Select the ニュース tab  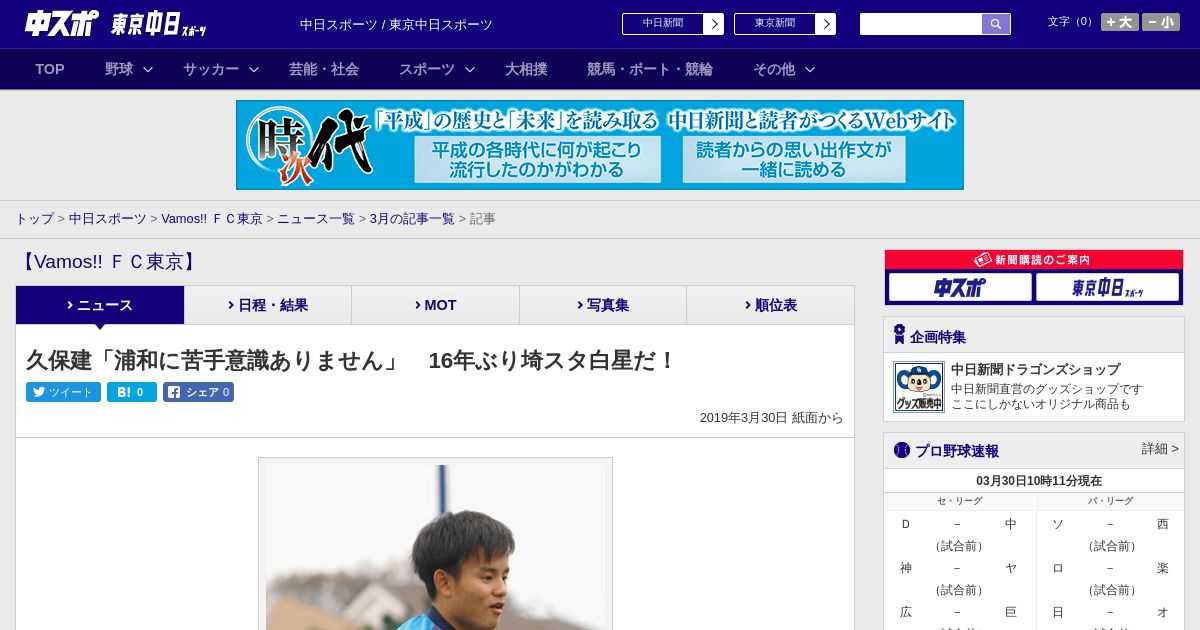[100, 305]
